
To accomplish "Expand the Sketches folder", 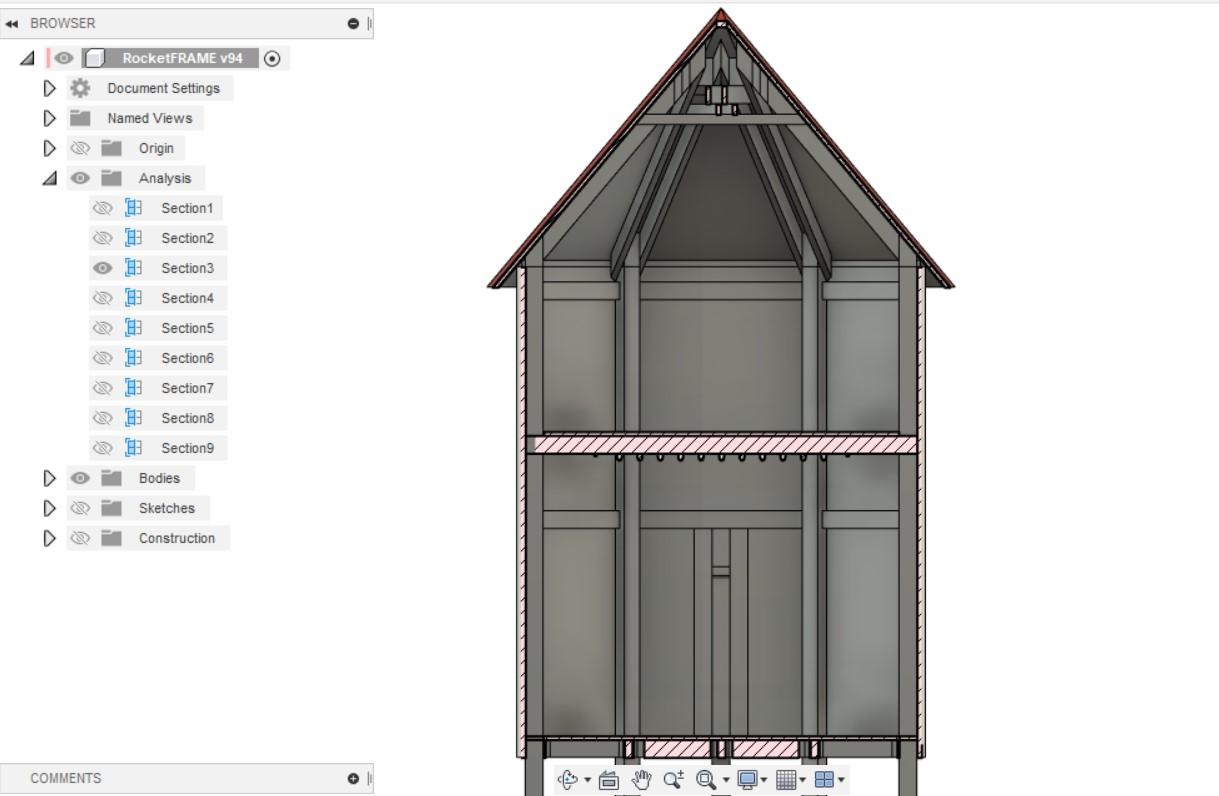I will coord(49,508).
